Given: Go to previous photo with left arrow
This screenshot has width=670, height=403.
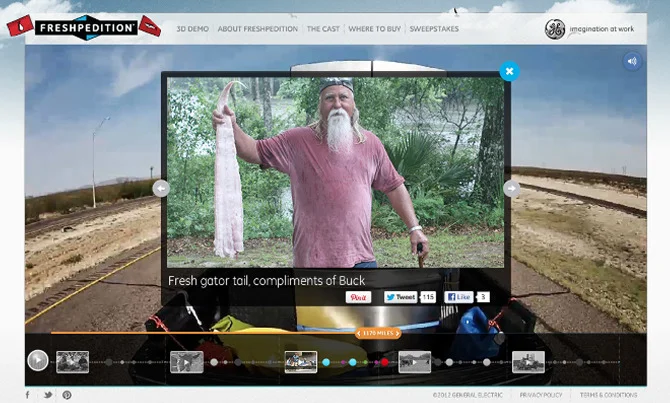Looking at the screenshot, I should [x=161, y=188].
